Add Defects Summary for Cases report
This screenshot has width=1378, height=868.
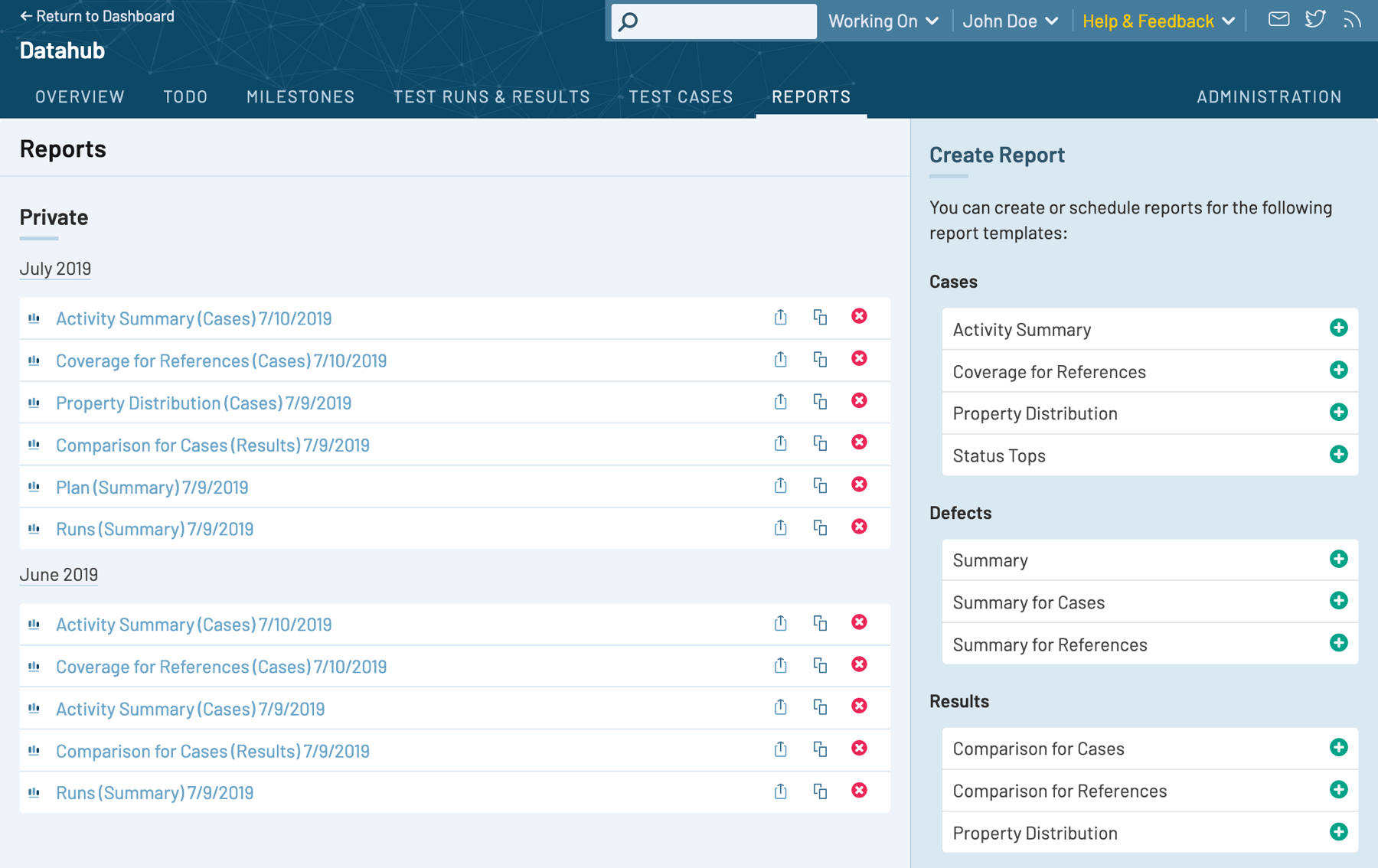tap(1338, 602)
